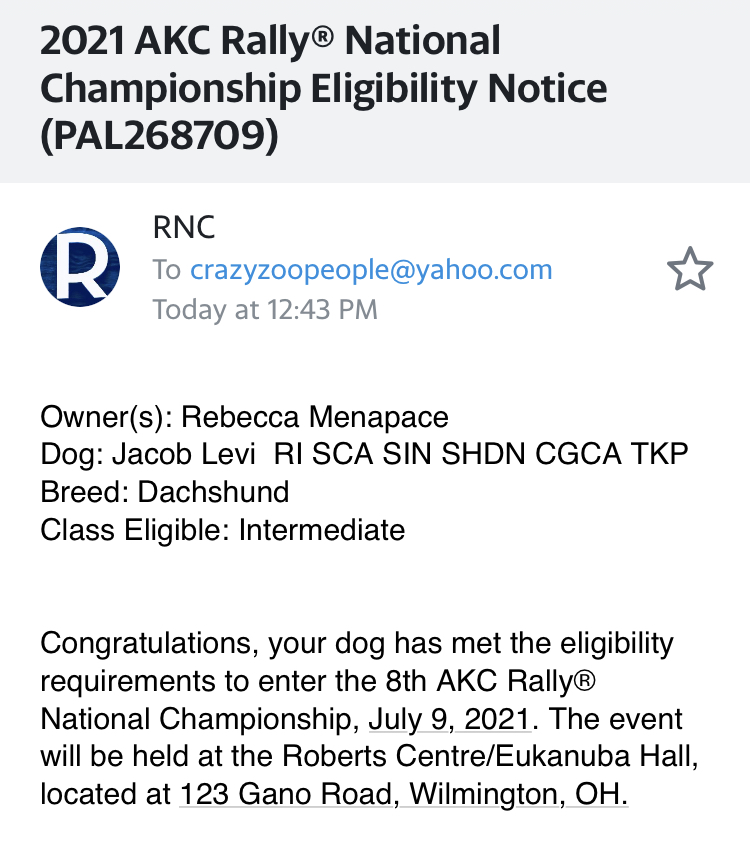
Task: Tap the email subject title
Action: point(322,88)
